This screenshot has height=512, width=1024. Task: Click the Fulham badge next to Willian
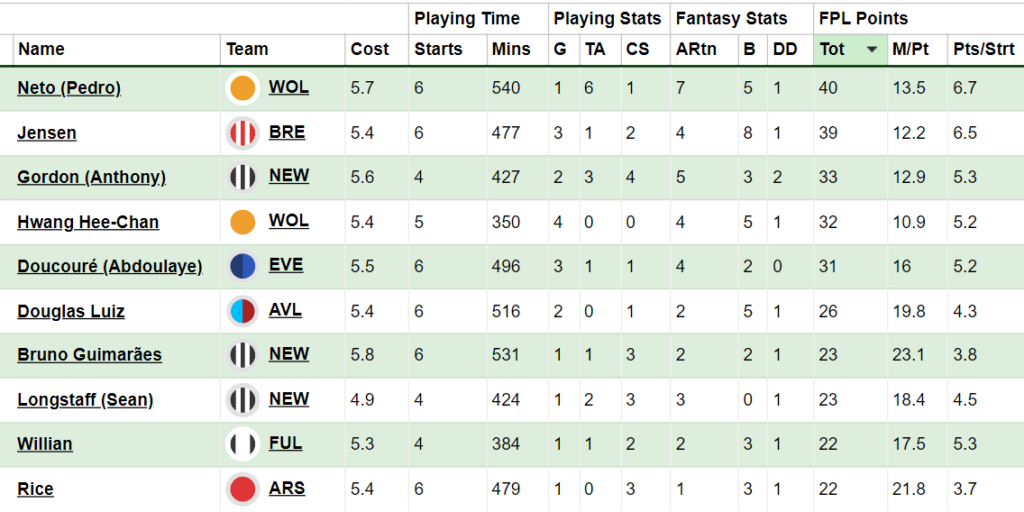pyautogui.click(x=243, y=445)
